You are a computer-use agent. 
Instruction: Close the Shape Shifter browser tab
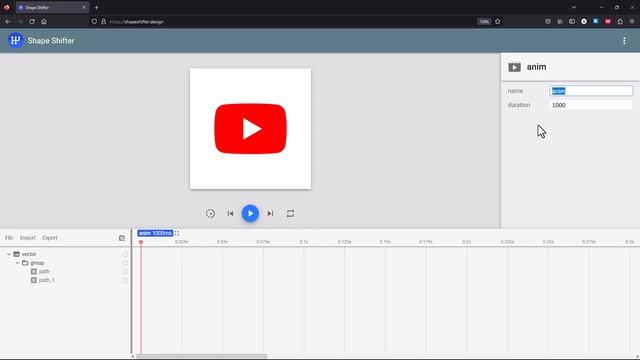[x=84, y=7]
